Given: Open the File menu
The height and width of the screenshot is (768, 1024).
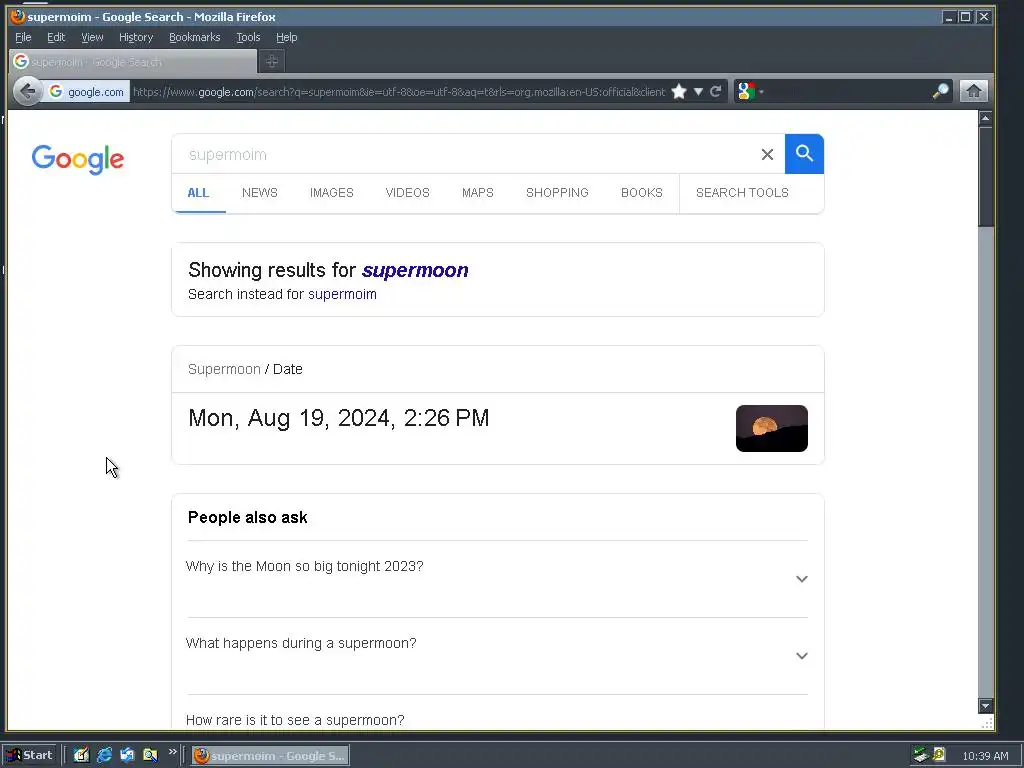Looking at the screenshot, I should (x=23, y=37).
